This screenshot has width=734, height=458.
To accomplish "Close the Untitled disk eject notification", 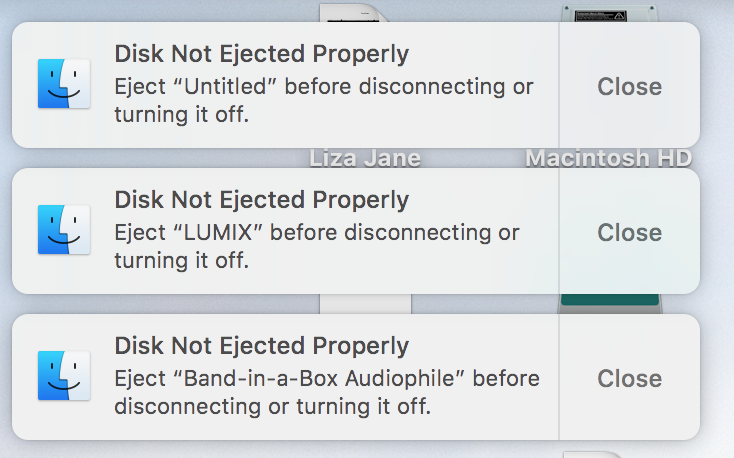I will tap(629, 86).
